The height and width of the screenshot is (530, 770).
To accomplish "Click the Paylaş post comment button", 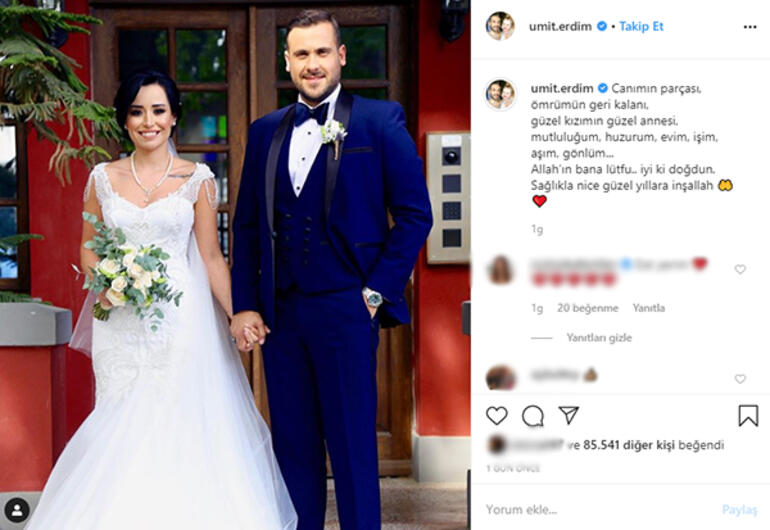I will pyautogui.click(x=739, y=510).
